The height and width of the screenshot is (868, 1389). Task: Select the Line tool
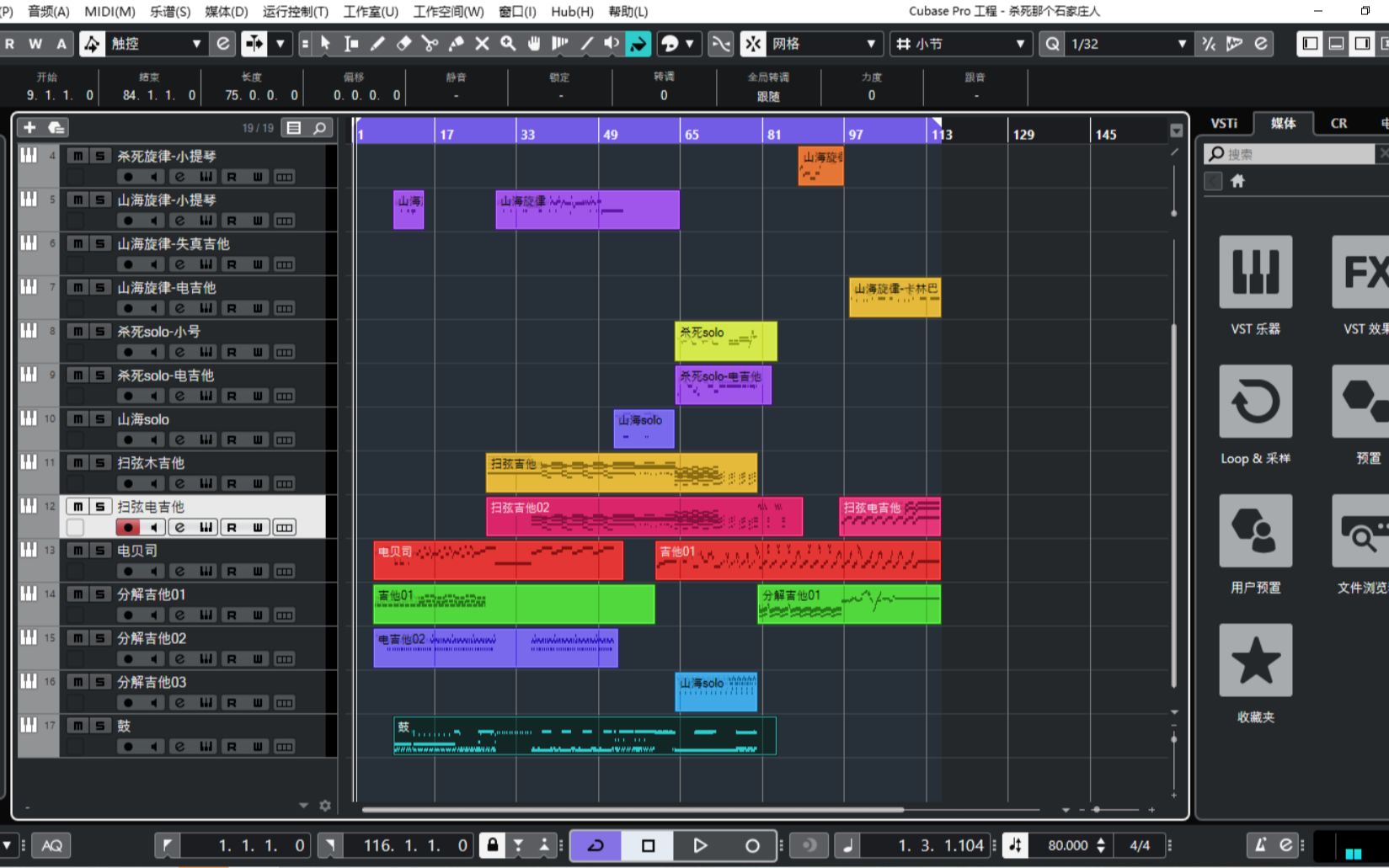pos(586,44)
